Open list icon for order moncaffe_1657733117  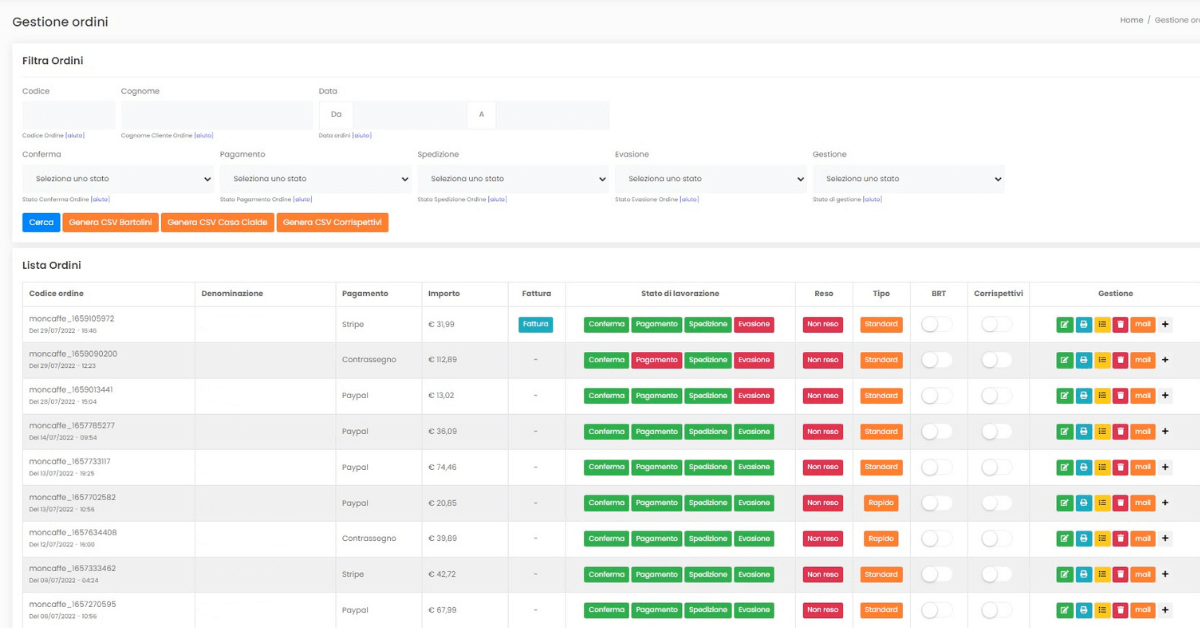coord(1102,467)
